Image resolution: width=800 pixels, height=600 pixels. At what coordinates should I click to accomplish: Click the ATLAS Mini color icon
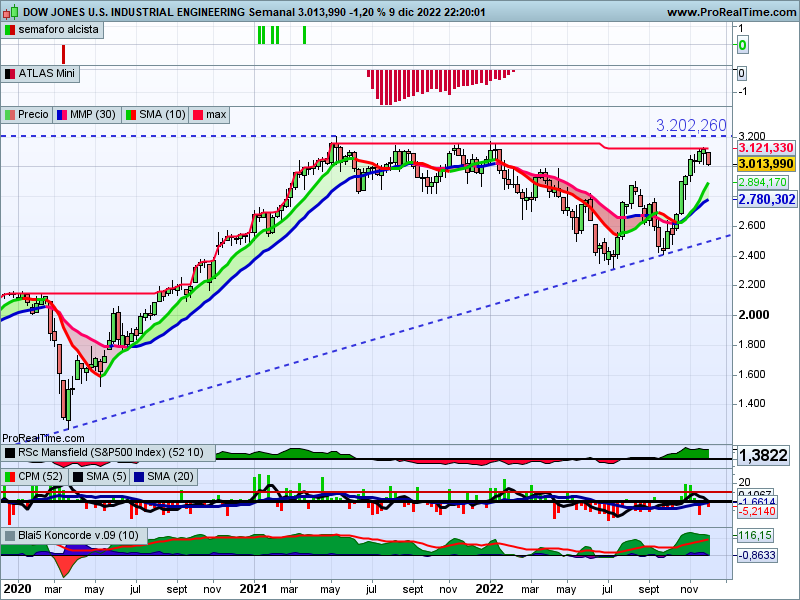tap(10, 74)
